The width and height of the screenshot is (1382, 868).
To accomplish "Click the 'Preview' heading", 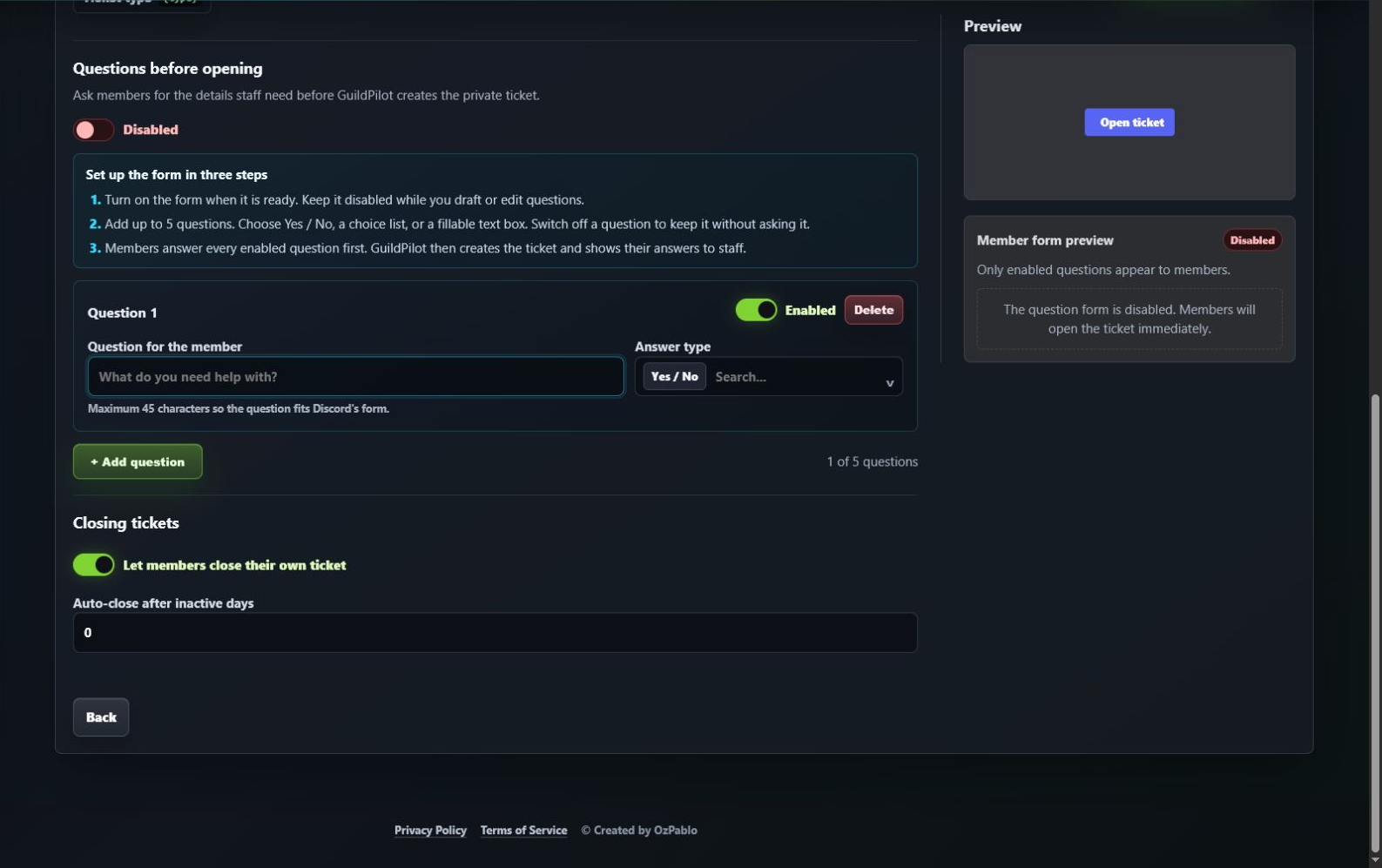I will tap(992, 26).
